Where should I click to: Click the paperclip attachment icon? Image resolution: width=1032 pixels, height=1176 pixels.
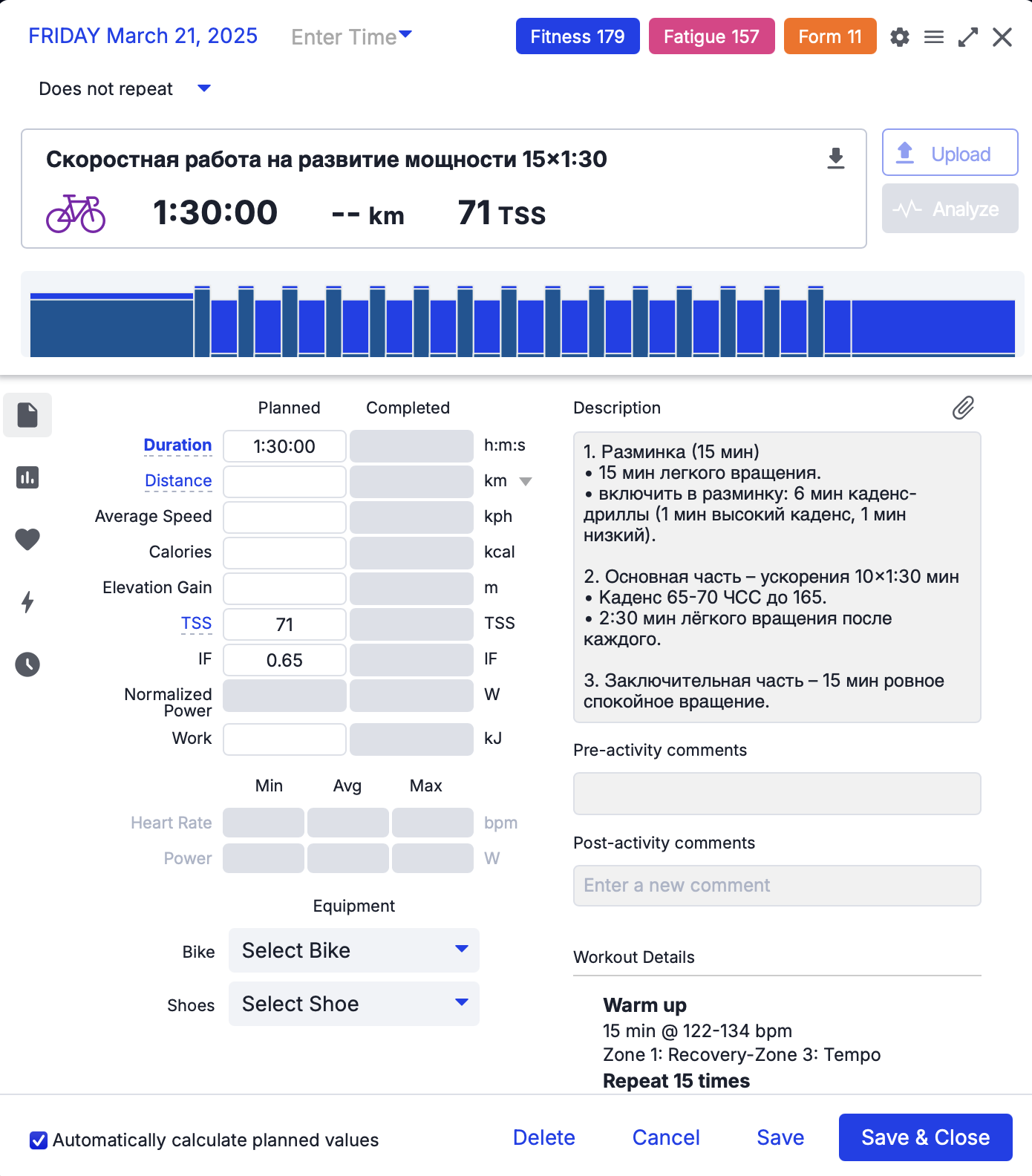pyautogui.click(x=963, y=408)
